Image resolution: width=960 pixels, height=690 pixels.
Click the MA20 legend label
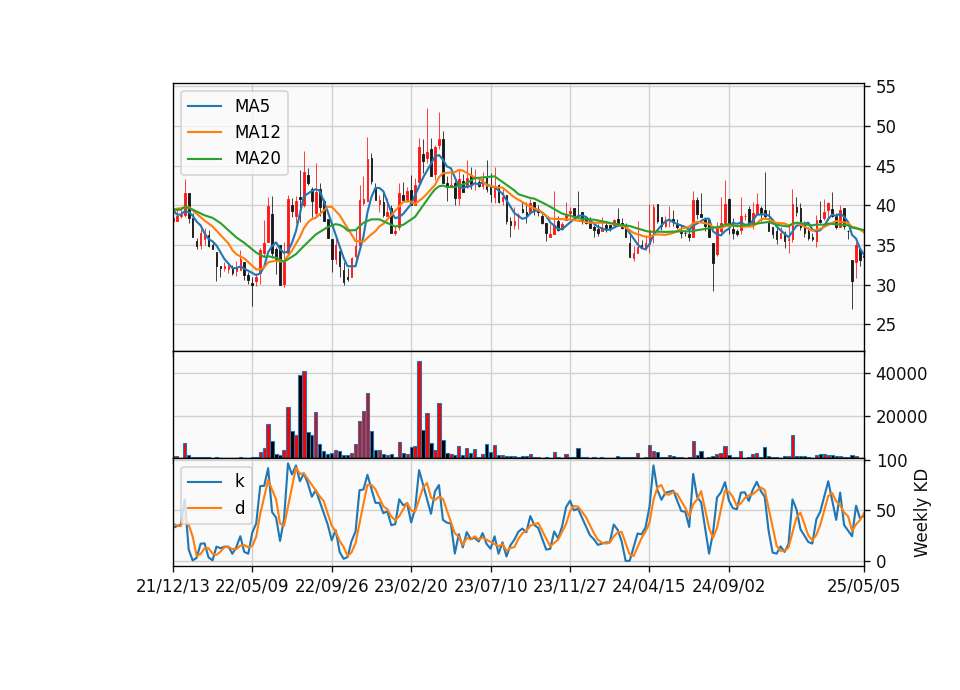click(x=257, y=158)
